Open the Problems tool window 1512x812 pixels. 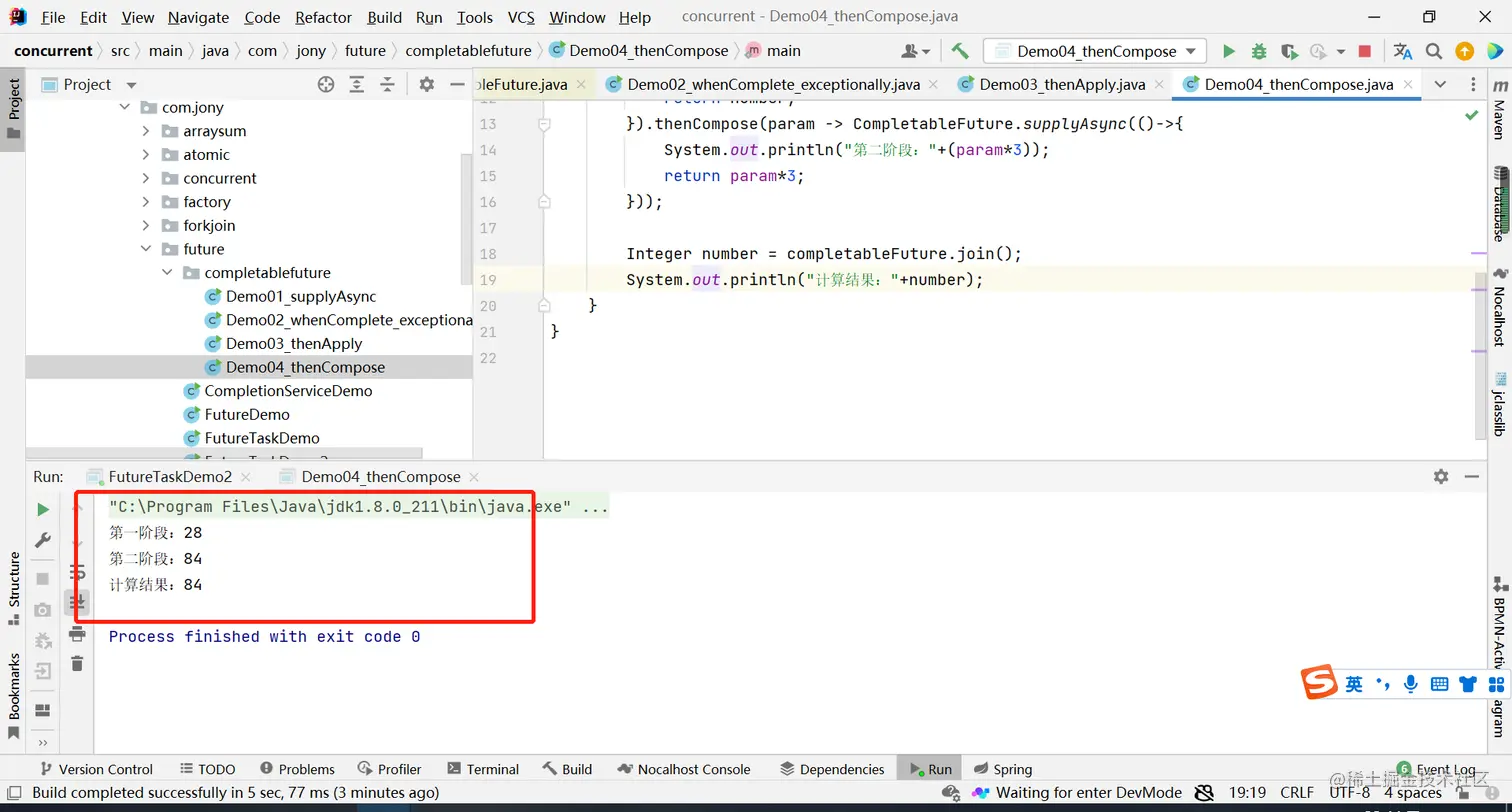tap(297, 769)
